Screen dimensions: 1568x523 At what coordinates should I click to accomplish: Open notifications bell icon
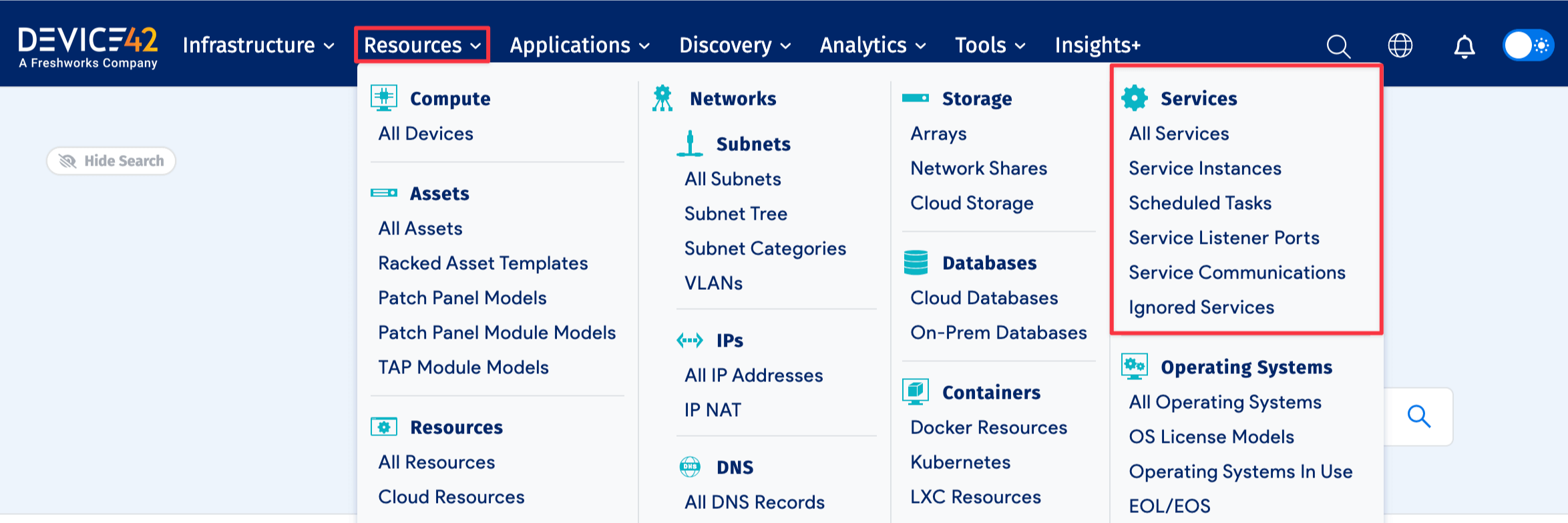click(1464, 46)
